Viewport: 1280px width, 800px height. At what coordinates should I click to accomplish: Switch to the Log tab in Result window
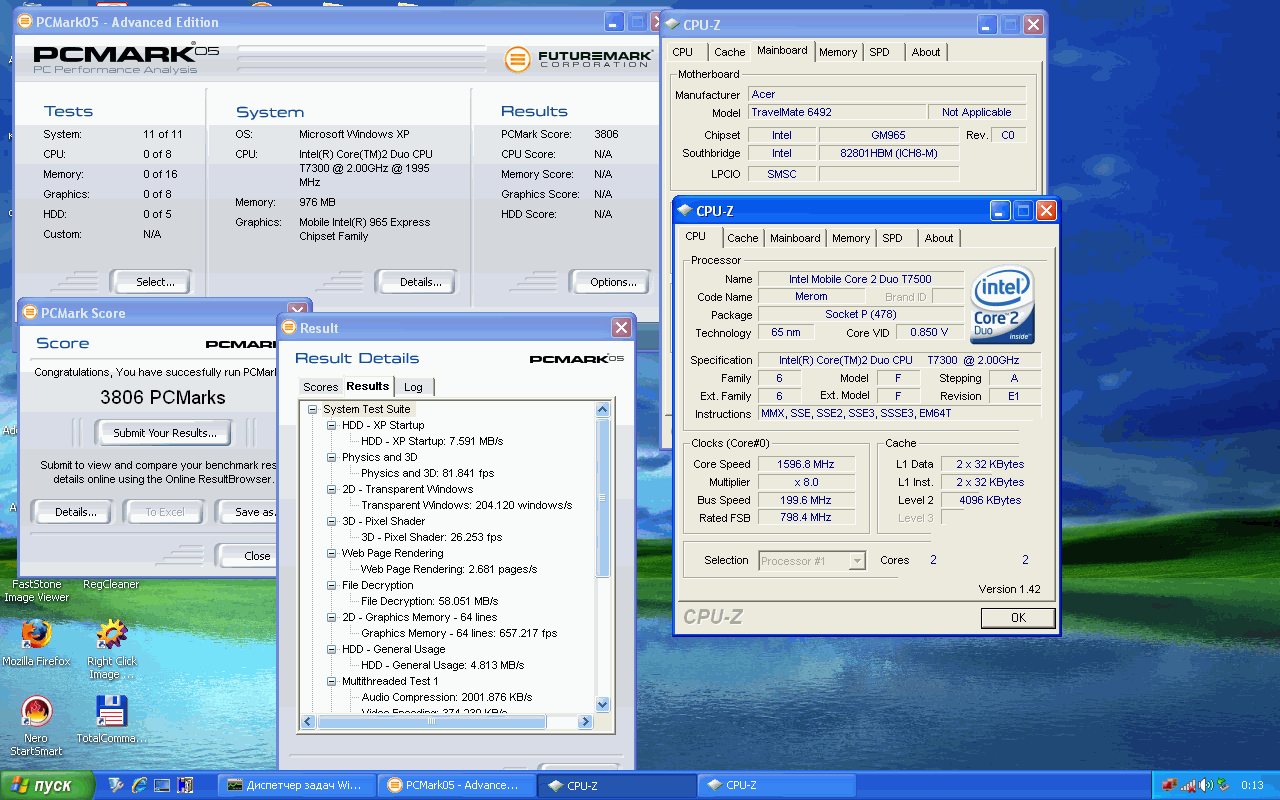pos(413,387)
